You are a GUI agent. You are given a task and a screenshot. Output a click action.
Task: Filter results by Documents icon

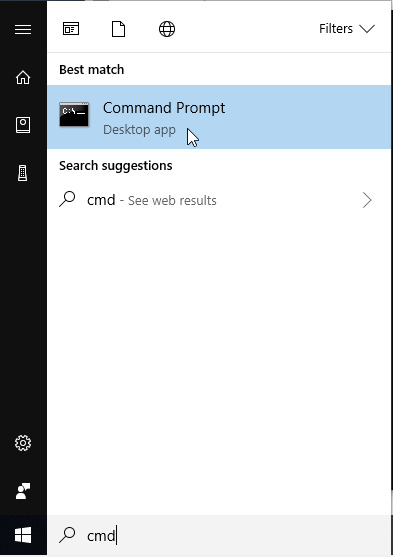(x=118, y=29)
